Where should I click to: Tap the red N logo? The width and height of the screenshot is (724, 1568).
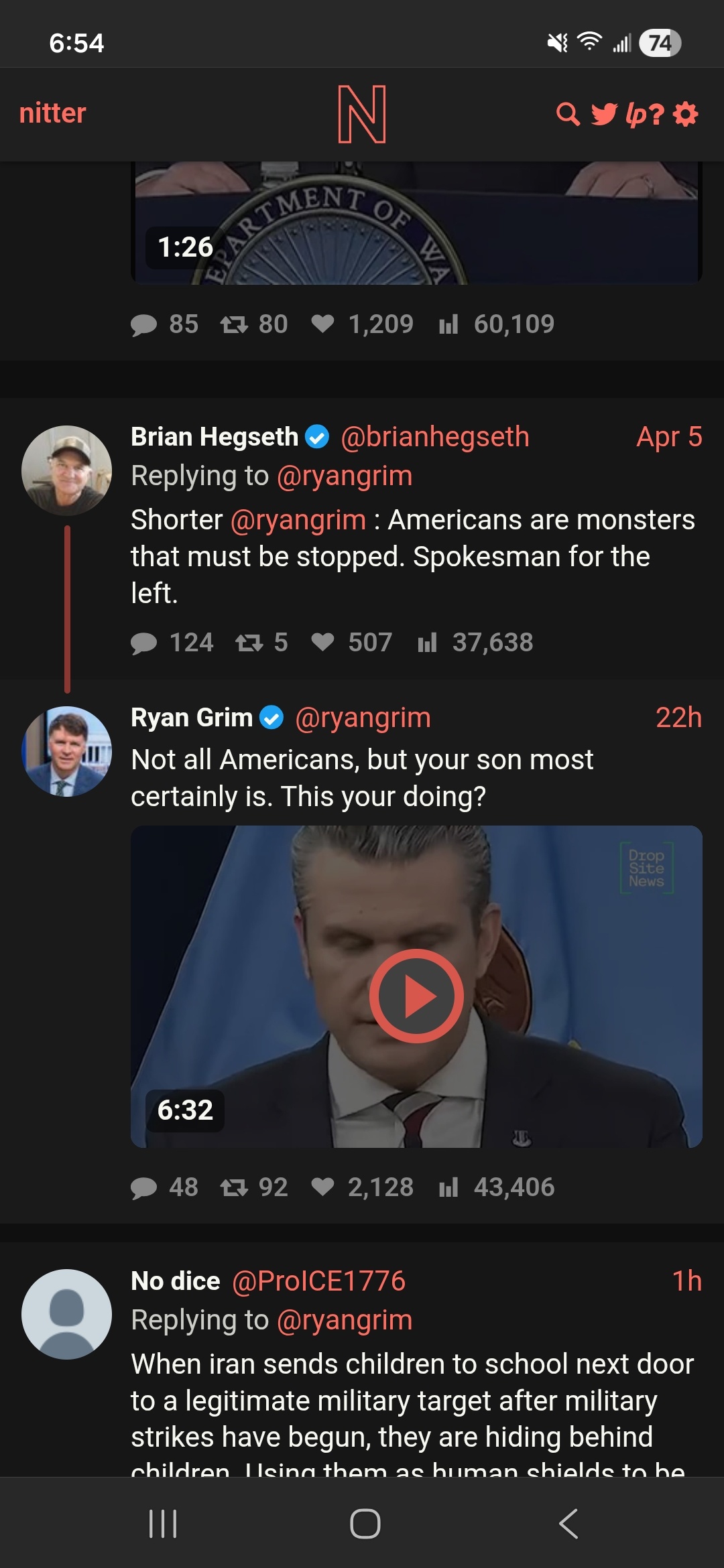(362, 114)
